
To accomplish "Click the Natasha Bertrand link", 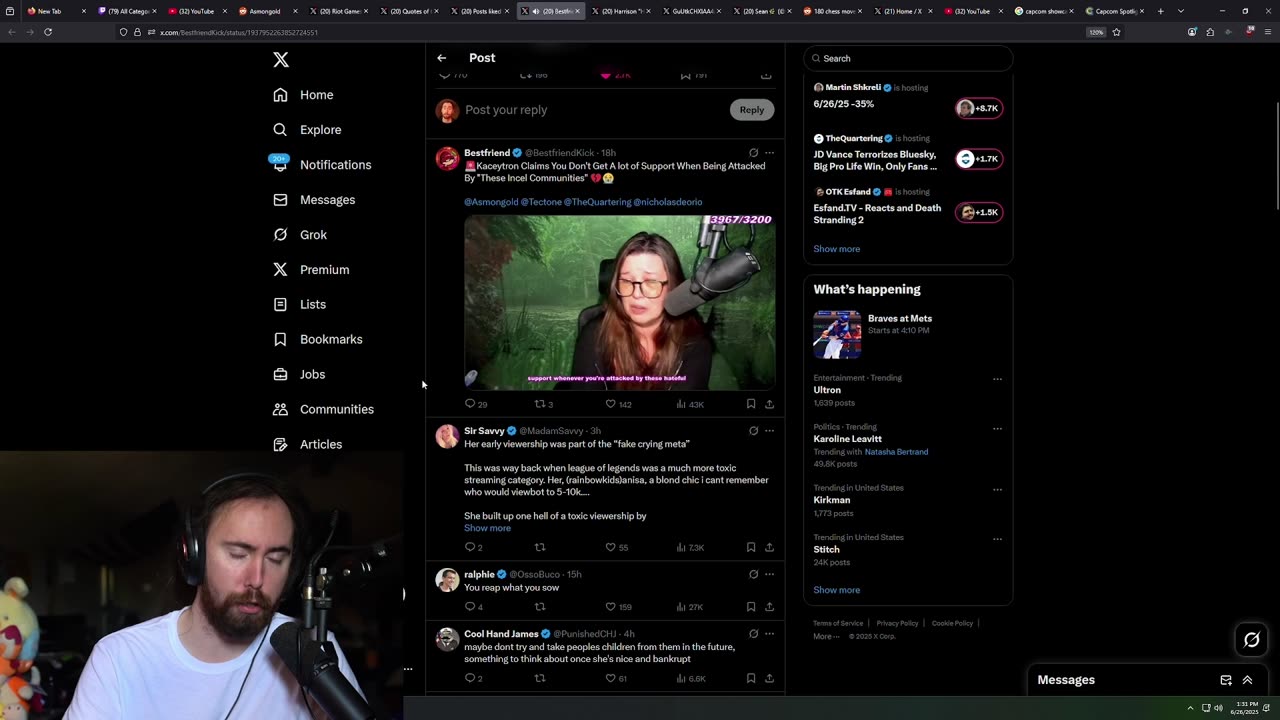I will coord(896,452).
